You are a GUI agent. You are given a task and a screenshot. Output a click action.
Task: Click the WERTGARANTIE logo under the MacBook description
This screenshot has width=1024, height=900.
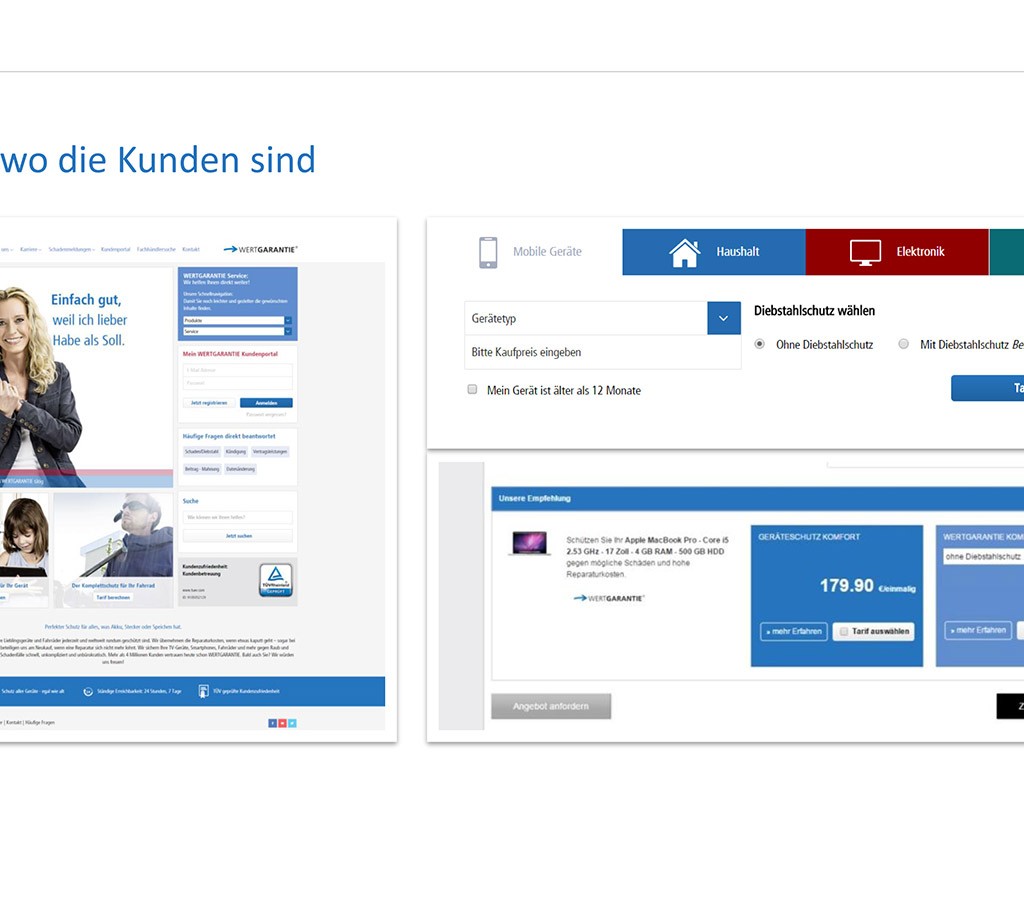[x=609, y=598]
